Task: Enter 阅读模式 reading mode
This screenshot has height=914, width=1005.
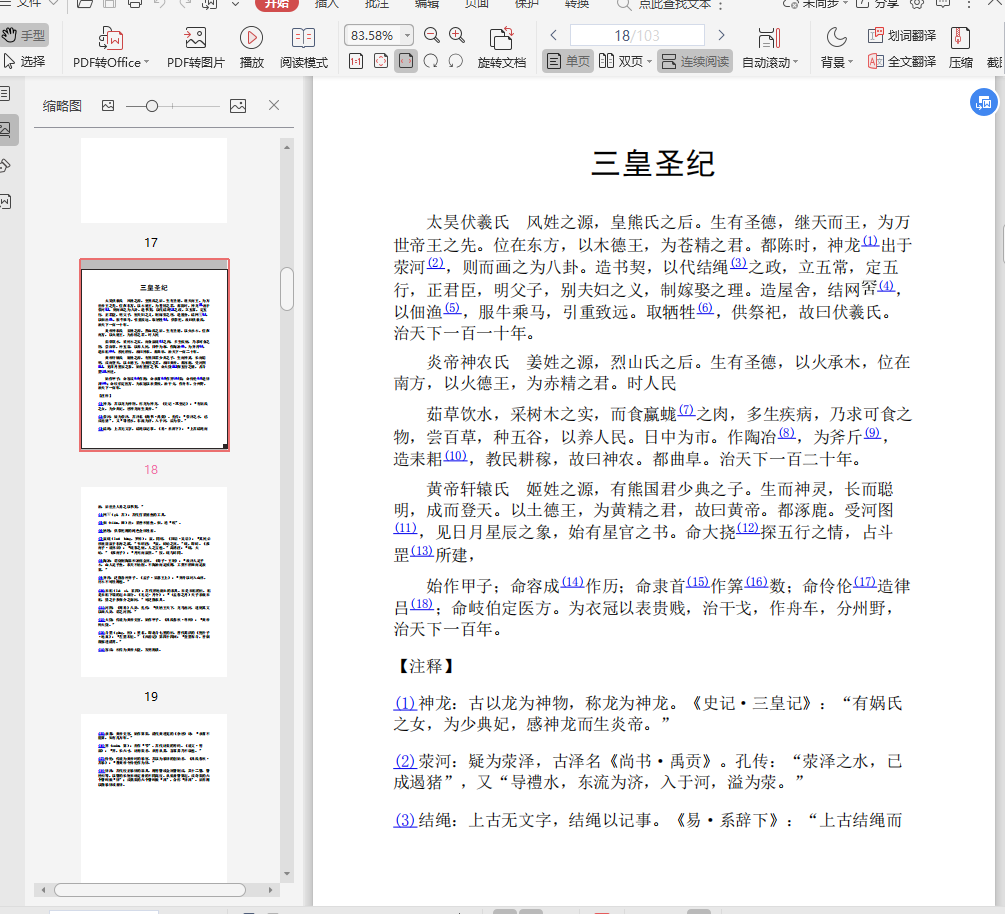Action: (303, 48)
